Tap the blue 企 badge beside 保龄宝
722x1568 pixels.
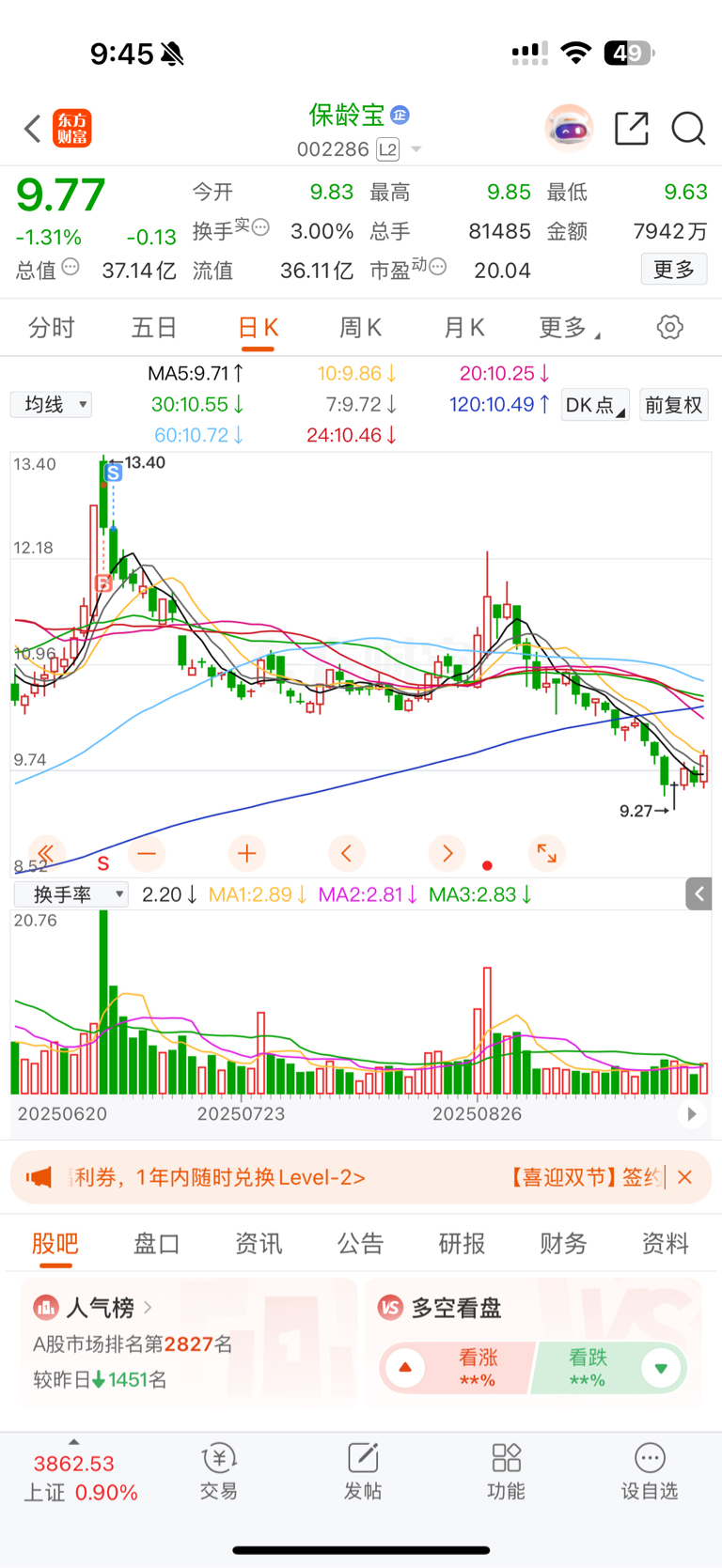pos(400,115)
